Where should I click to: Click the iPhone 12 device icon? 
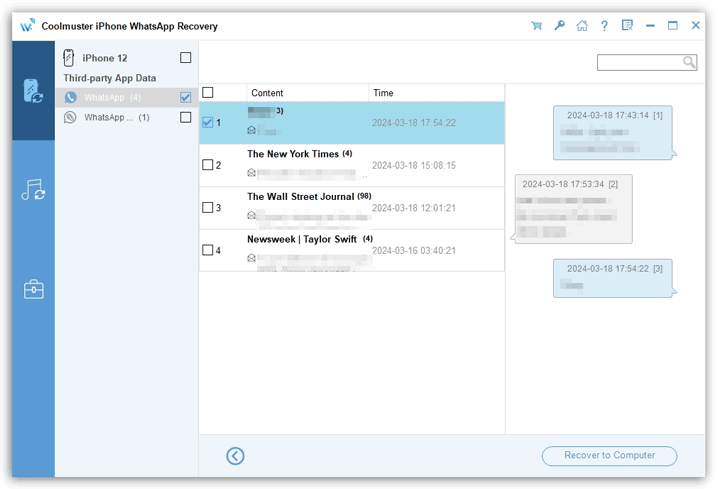click(69, 58)
